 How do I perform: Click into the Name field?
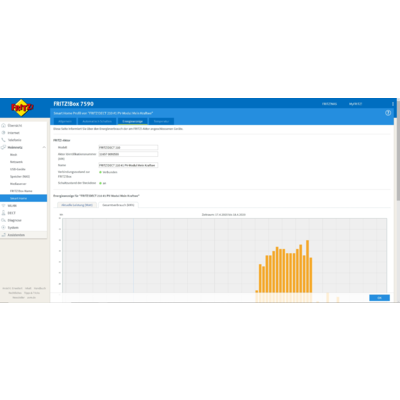point(128,165)
